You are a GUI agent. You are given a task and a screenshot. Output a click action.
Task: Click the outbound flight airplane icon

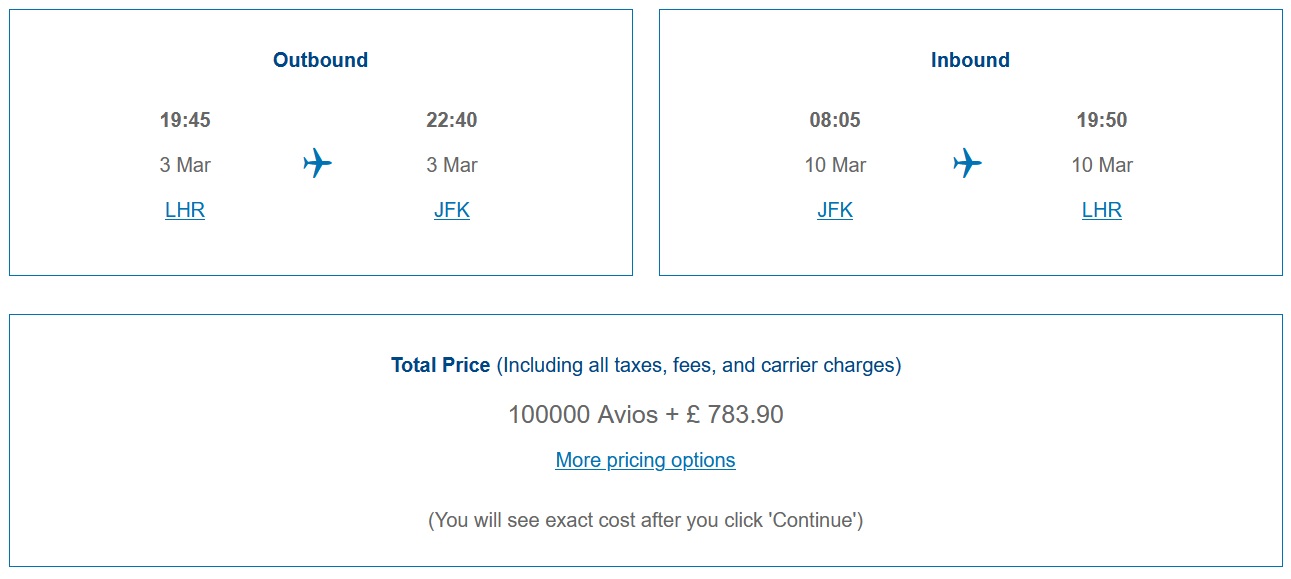317,162
